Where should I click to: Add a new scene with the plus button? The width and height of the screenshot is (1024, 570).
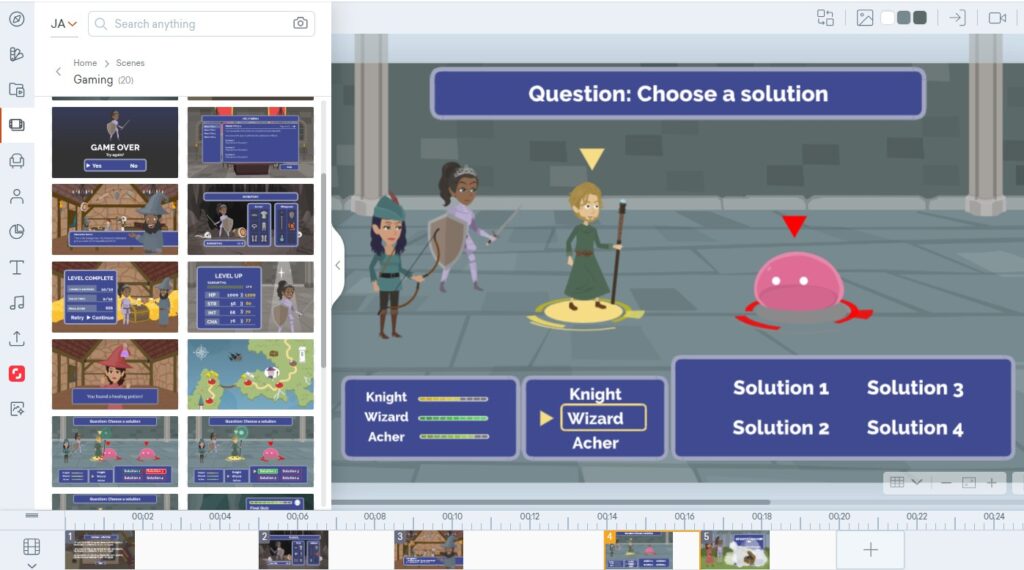(870, 550)
